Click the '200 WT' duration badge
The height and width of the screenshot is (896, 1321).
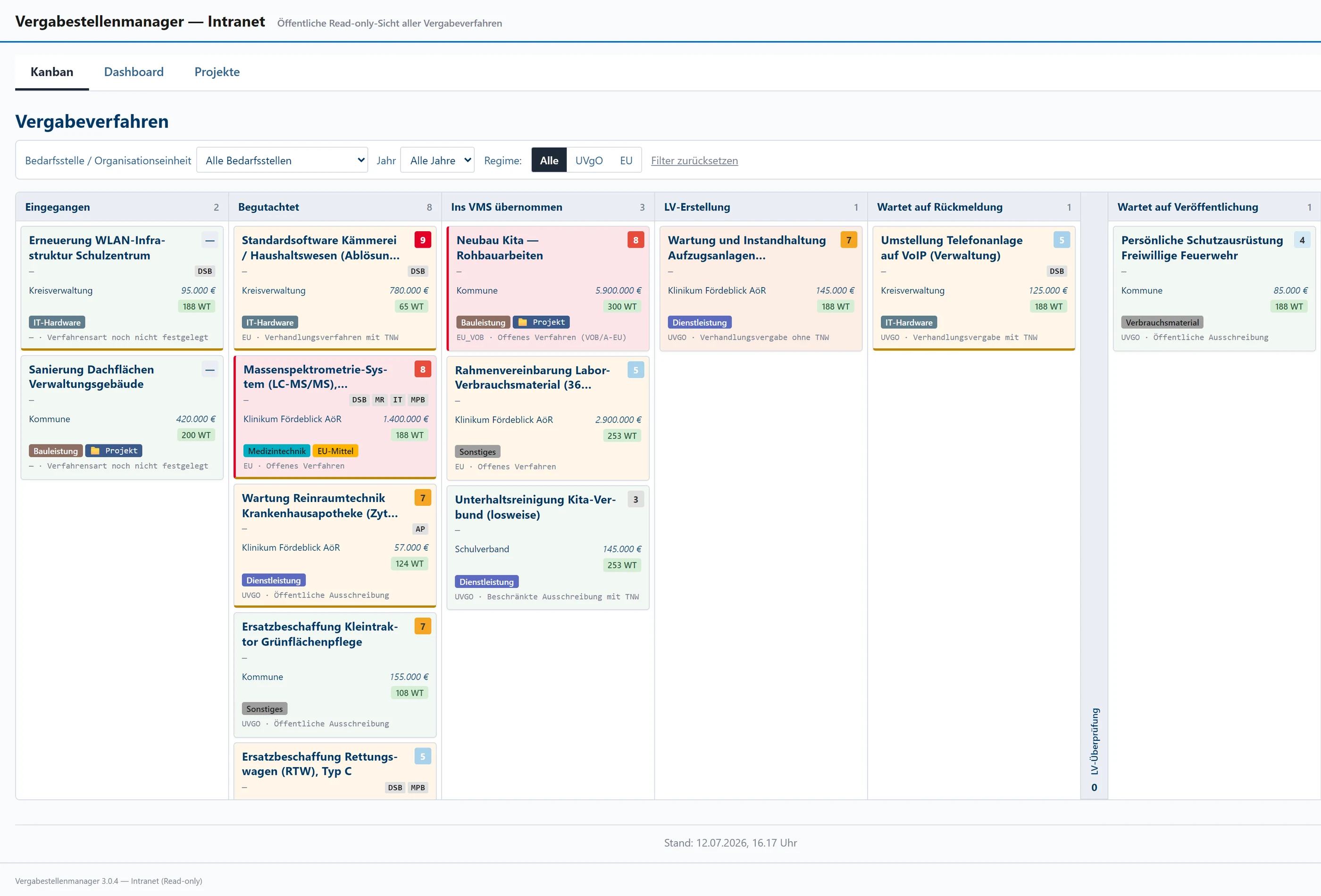click(196, 435)
